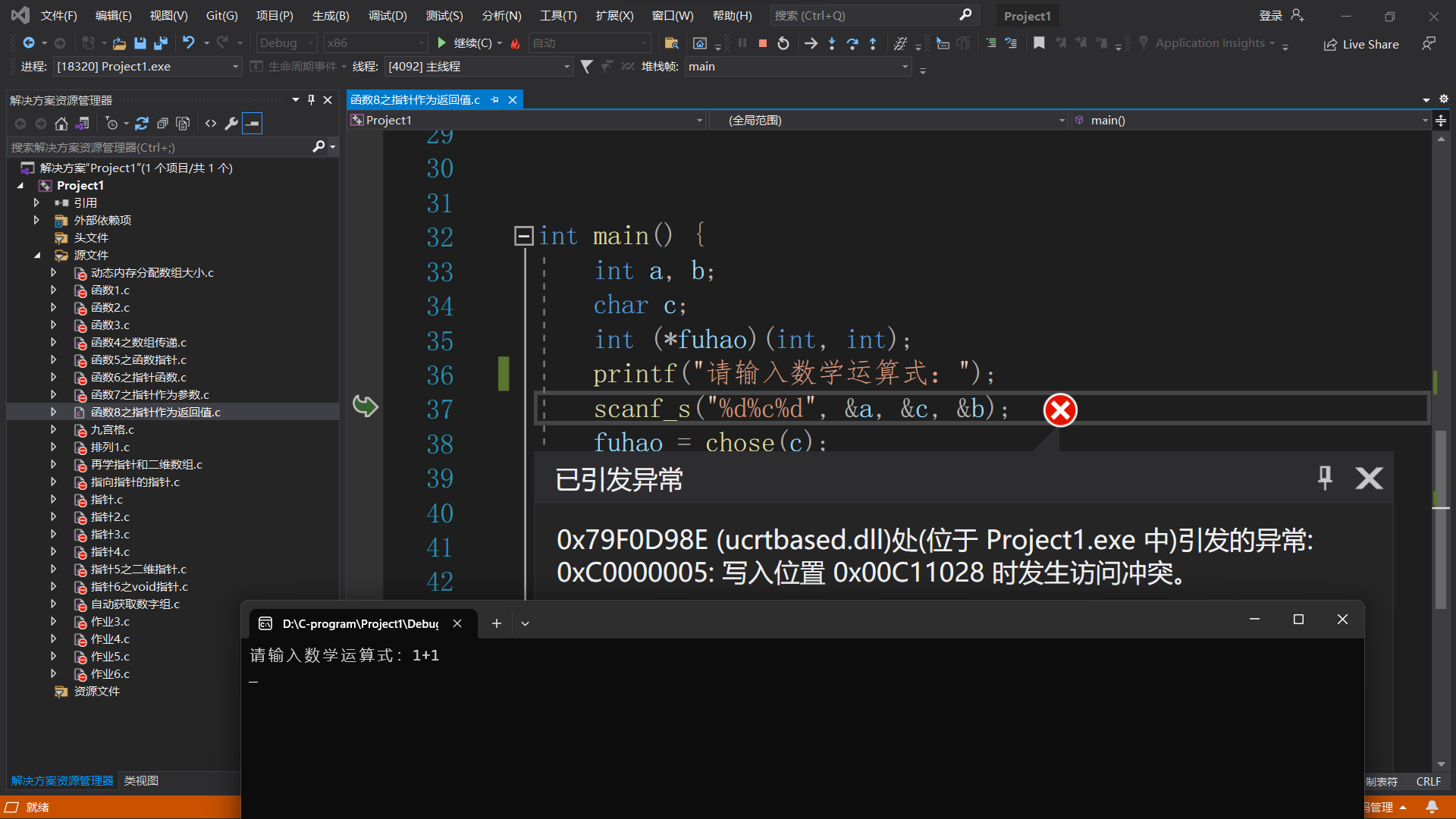View code from Solution Explorer toolbar

click(211, 123)
